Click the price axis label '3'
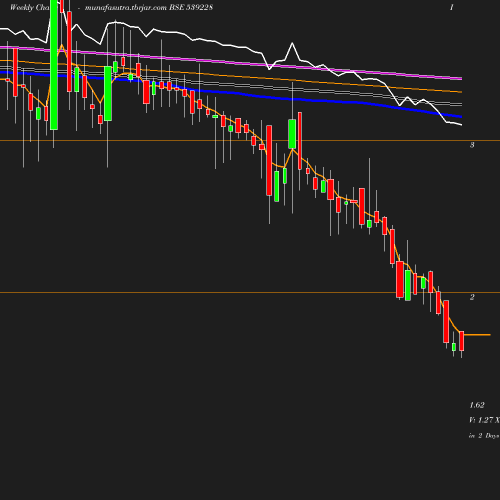The width and height of the screenshot is (500, 500). coord(472,145)
